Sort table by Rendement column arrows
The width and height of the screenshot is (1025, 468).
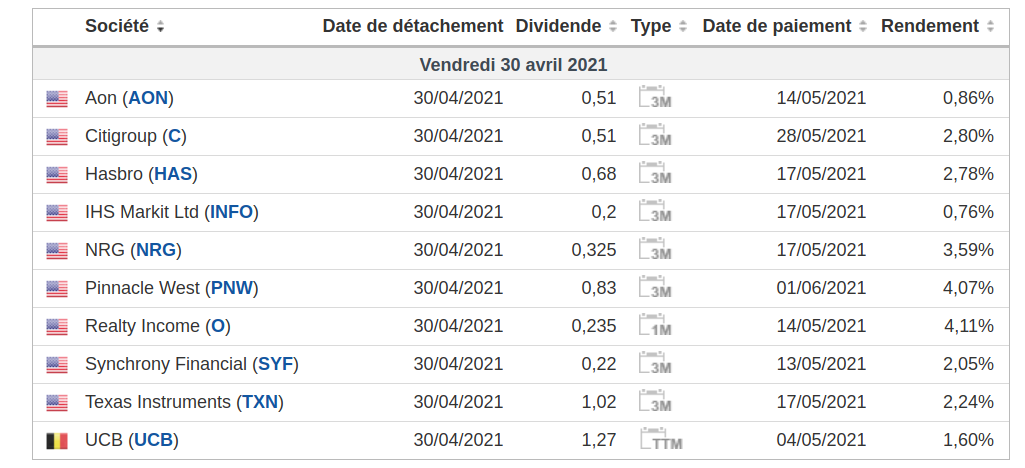pyautogui.click(x=990, y=27)
